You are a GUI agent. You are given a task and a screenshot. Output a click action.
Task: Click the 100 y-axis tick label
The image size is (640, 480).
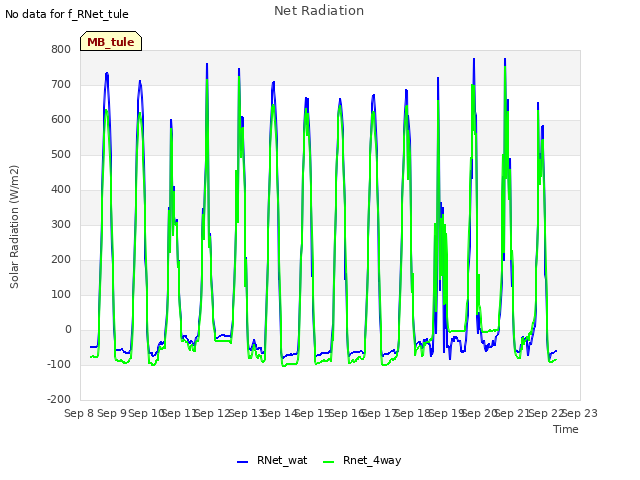click(x=61, y=295)
